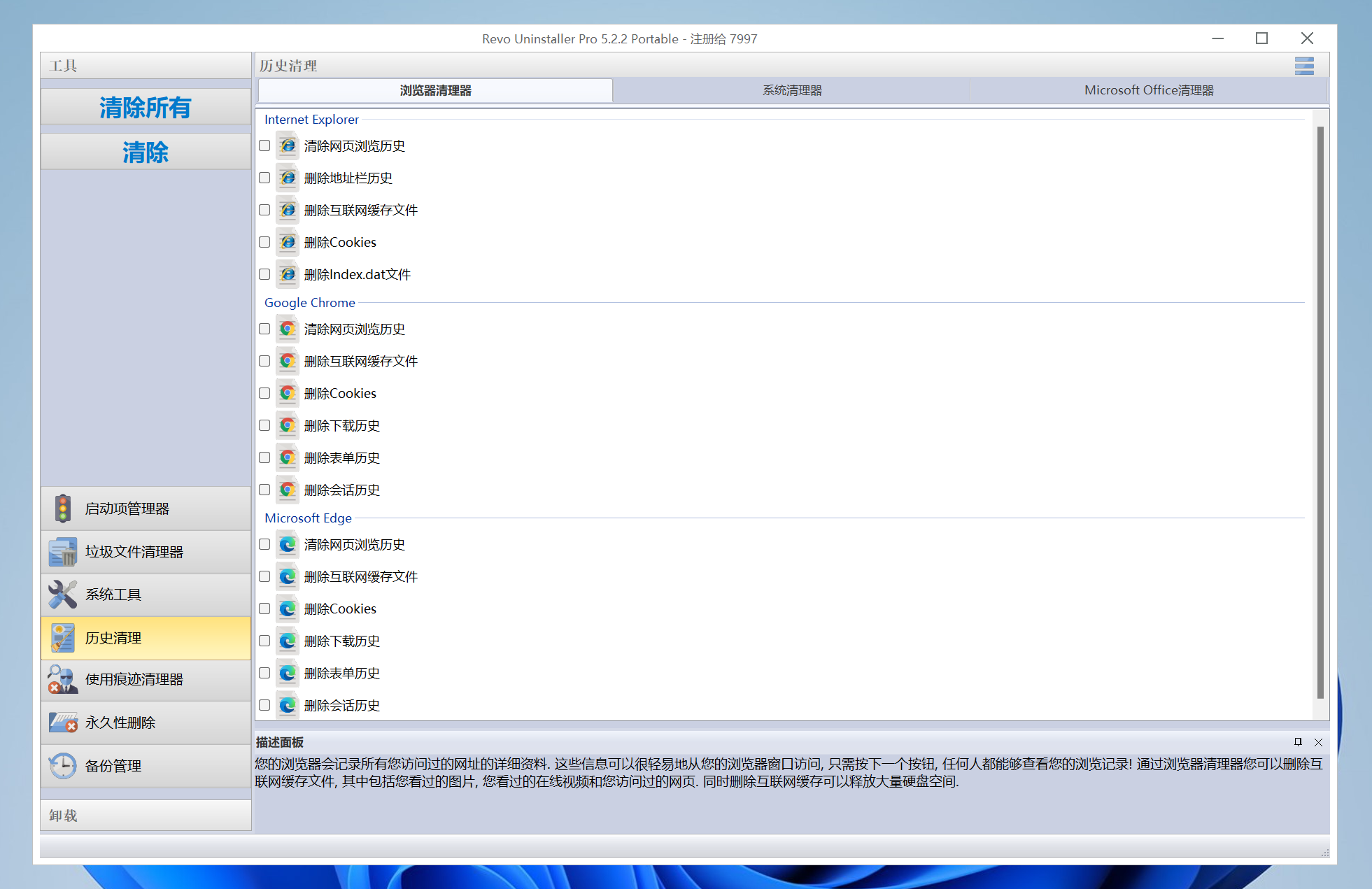Go to 永久性删除 in the sidebar

click(x=146, y=723)
